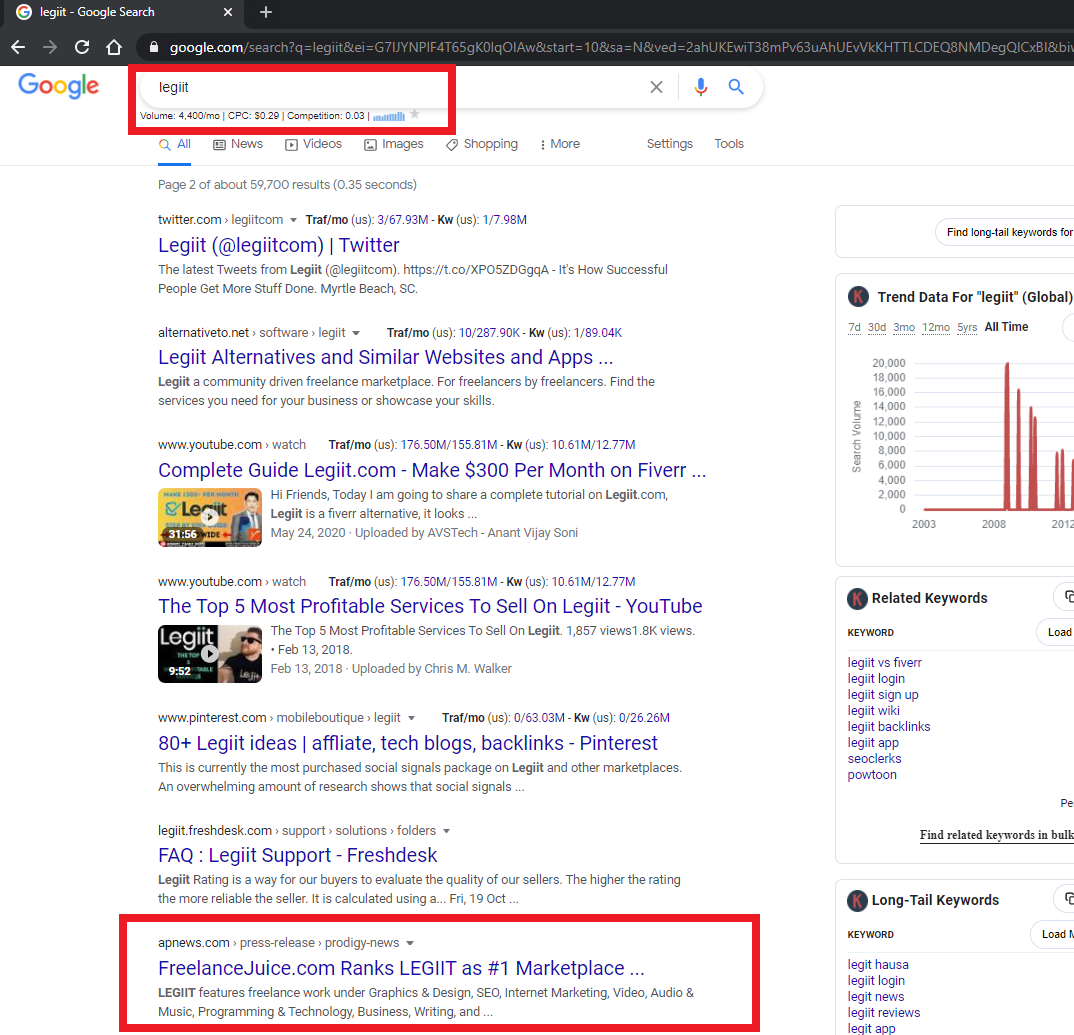Select 5yrs trend range
Screen dimensions: 1074x1035
(x=967, y=327)
